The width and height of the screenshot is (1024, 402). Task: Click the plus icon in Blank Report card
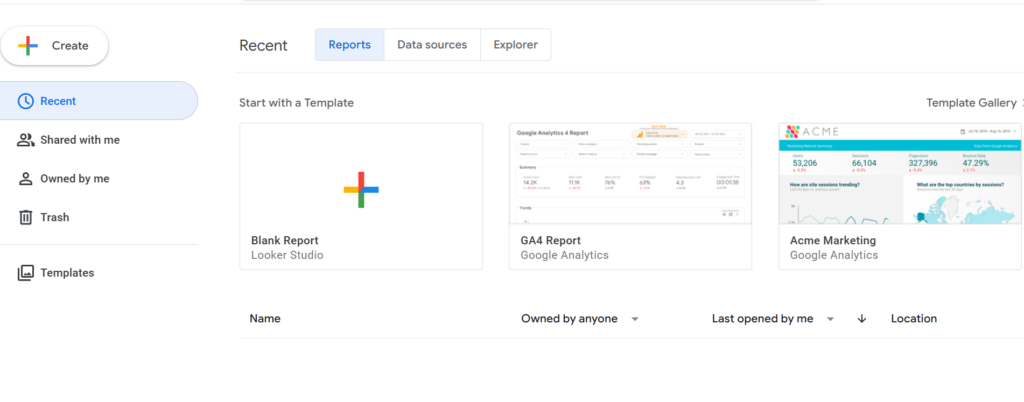(361, 190)
